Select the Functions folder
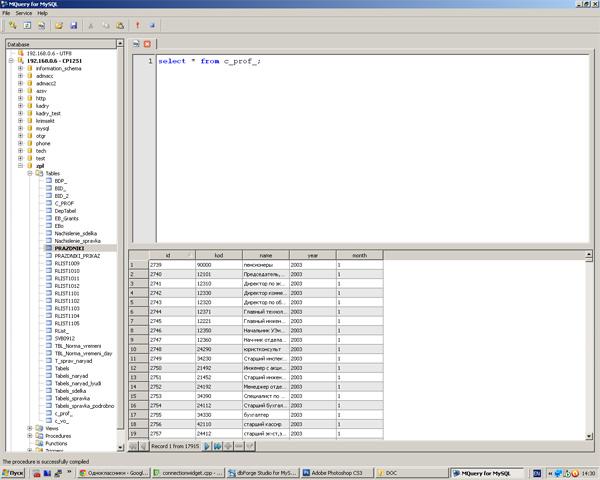 point(56,443)
